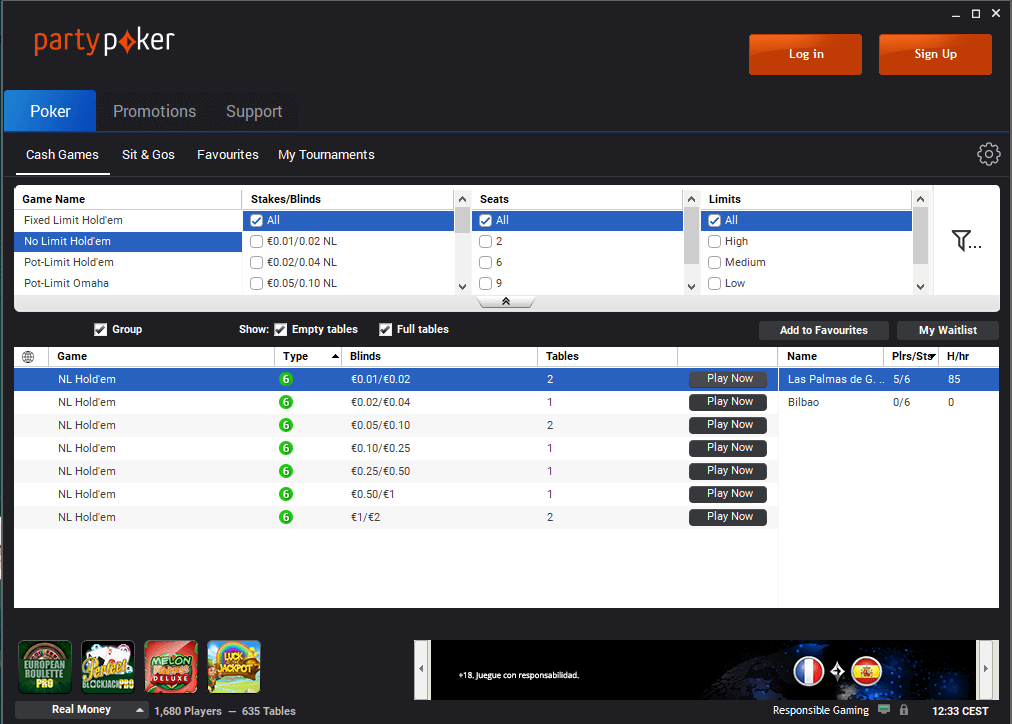Viewport: 1012px width, 724px height.
Task: Check the €0.01/0.02 NL stakes filter
Action: [x=256, y=241]
